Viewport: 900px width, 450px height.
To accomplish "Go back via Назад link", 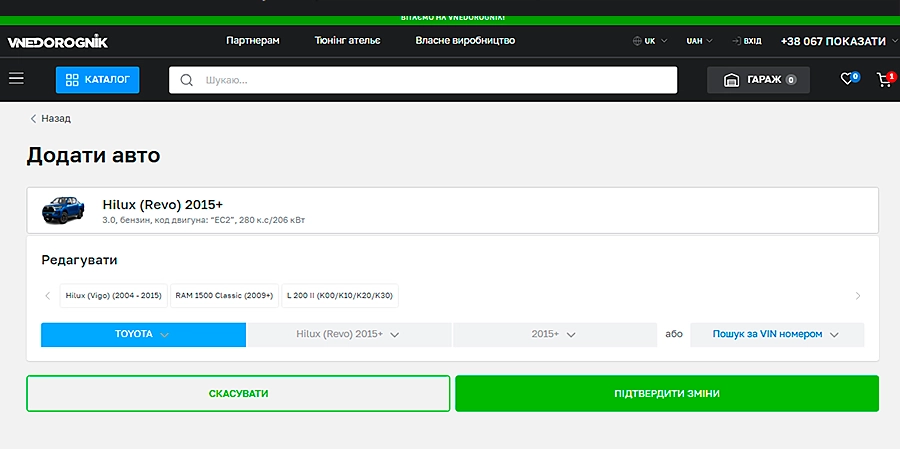I will 50,118.
